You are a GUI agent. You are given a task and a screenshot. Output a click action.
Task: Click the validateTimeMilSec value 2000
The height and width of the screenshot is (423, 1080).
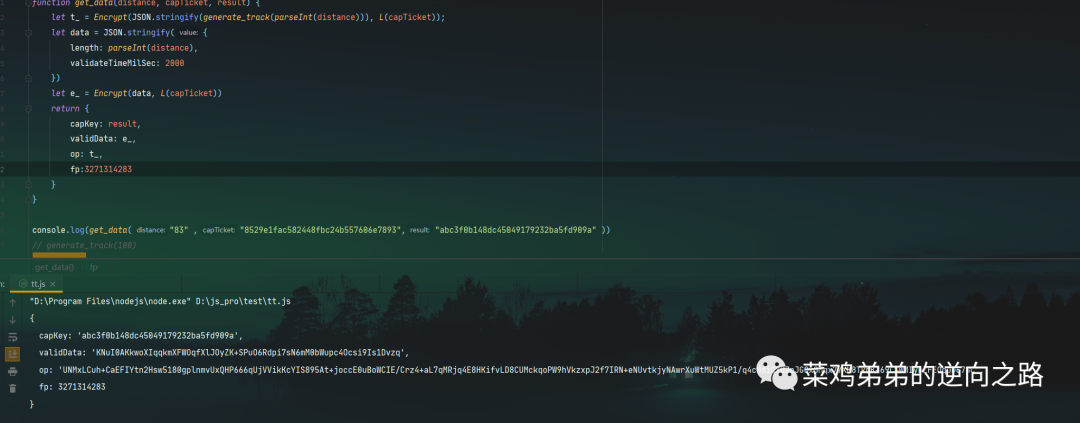[172, 63]
